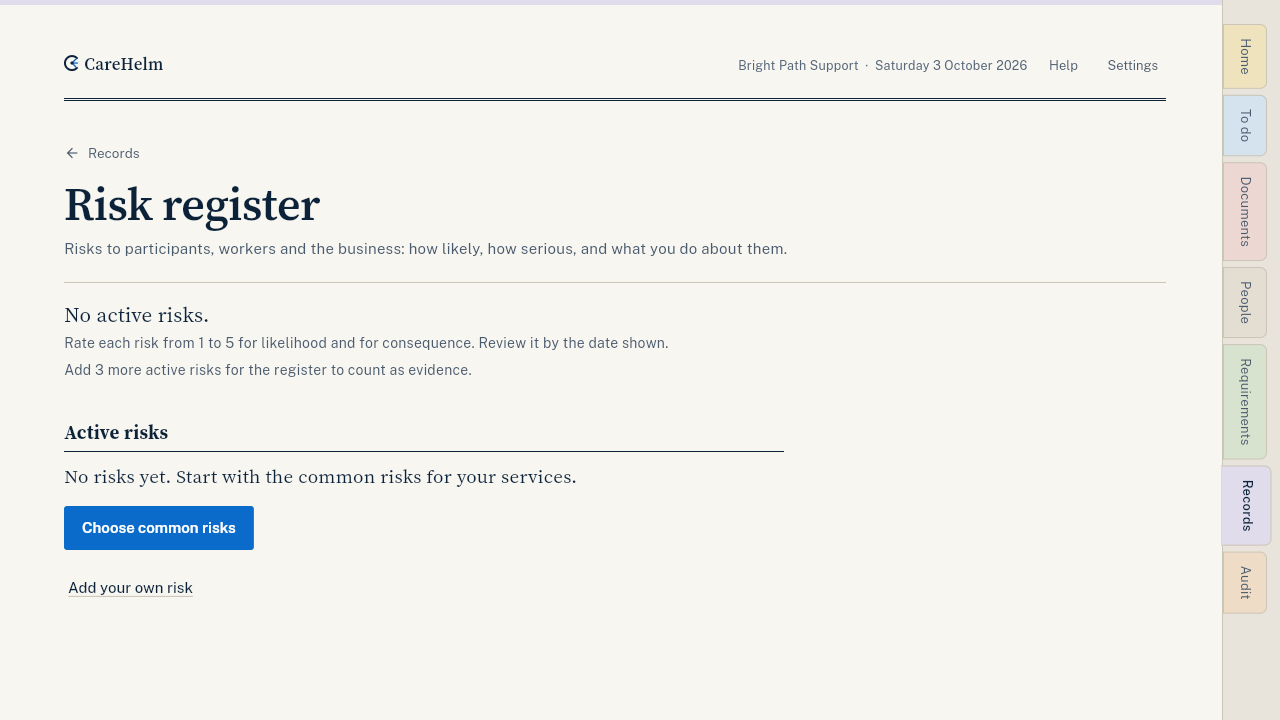The width and height of the screenshot is (1280, 720).
Task: Click the 'No risks yet' empty-state message
Action: point(320,477)
